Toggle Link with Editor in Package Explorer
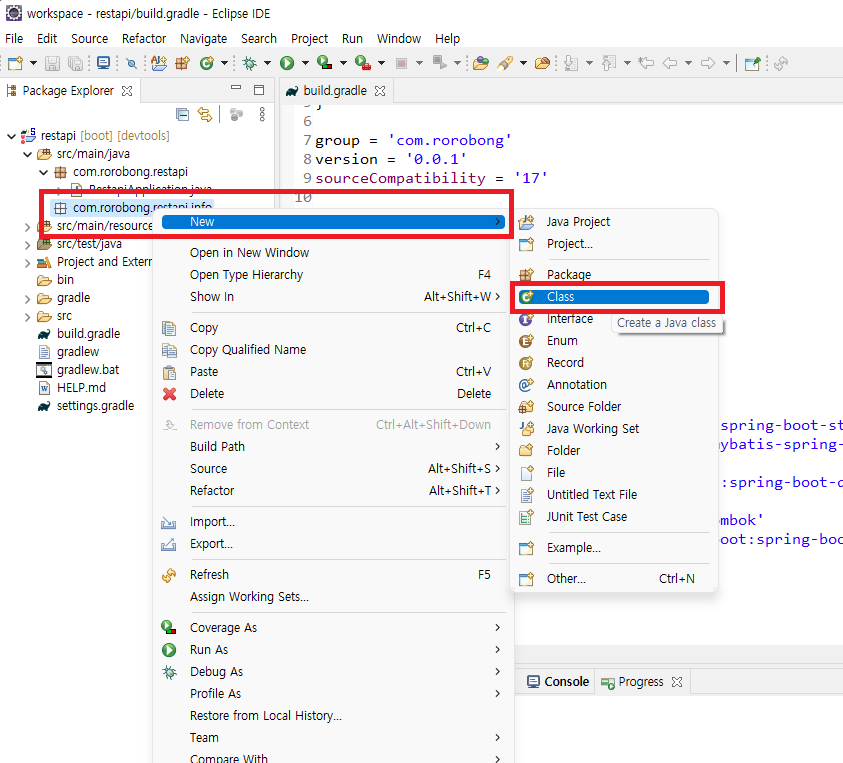This screenshot has width=843, height=763. (x=205, y=115)
